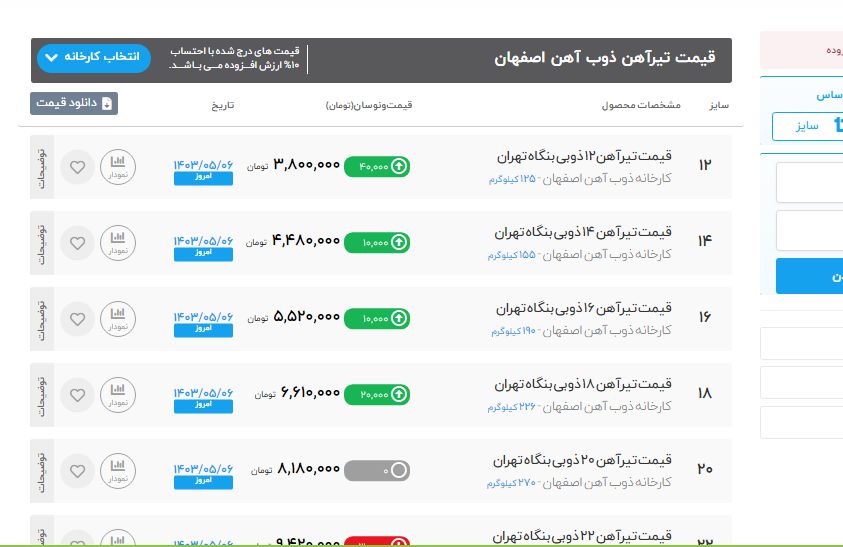
Task: Select the سایز tab in the side panel
Action: [807, 126]
